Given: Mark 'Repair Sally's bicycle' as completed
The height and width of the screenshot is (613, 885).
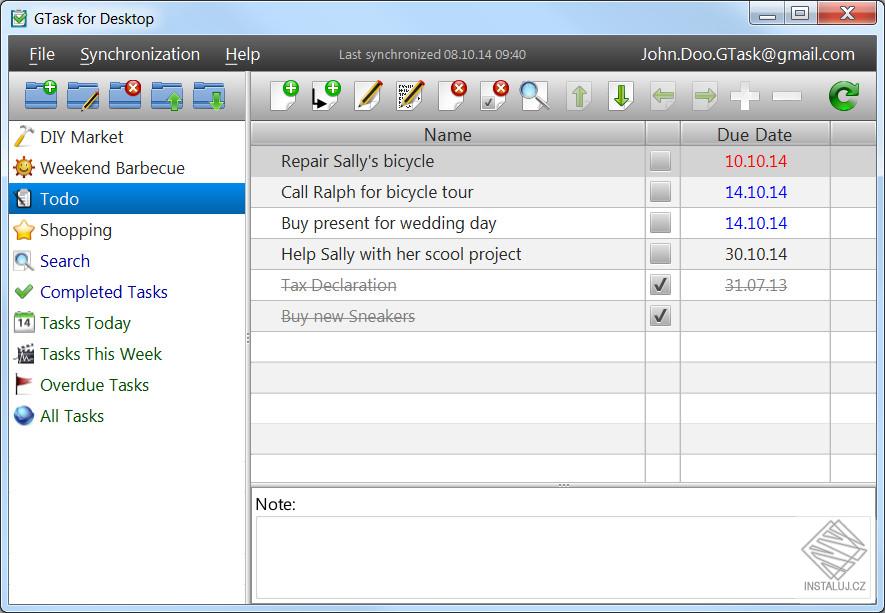Looking at the screenshot, I should tap(659, 160).
